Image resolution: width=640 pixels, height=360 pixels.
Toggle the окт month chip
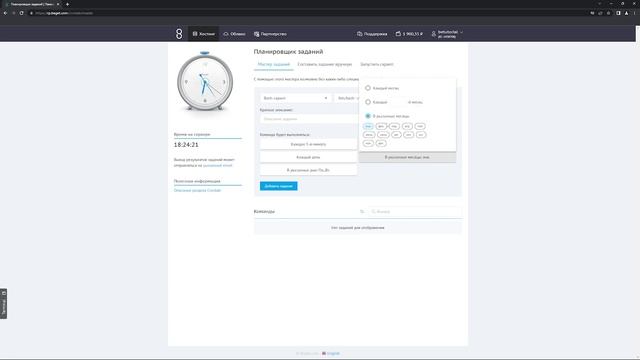tap(421, 135)
